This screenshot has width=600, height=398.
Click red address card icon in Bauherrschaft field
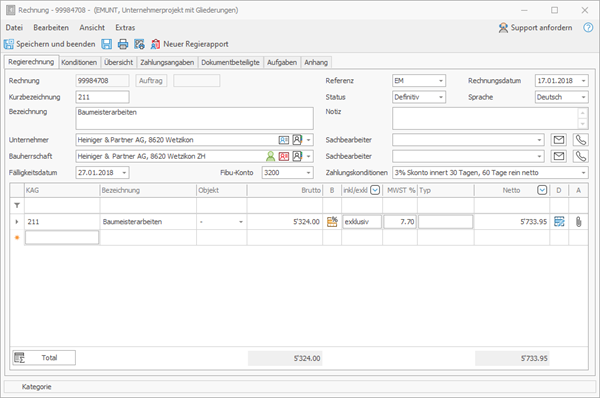coord(284,156)
